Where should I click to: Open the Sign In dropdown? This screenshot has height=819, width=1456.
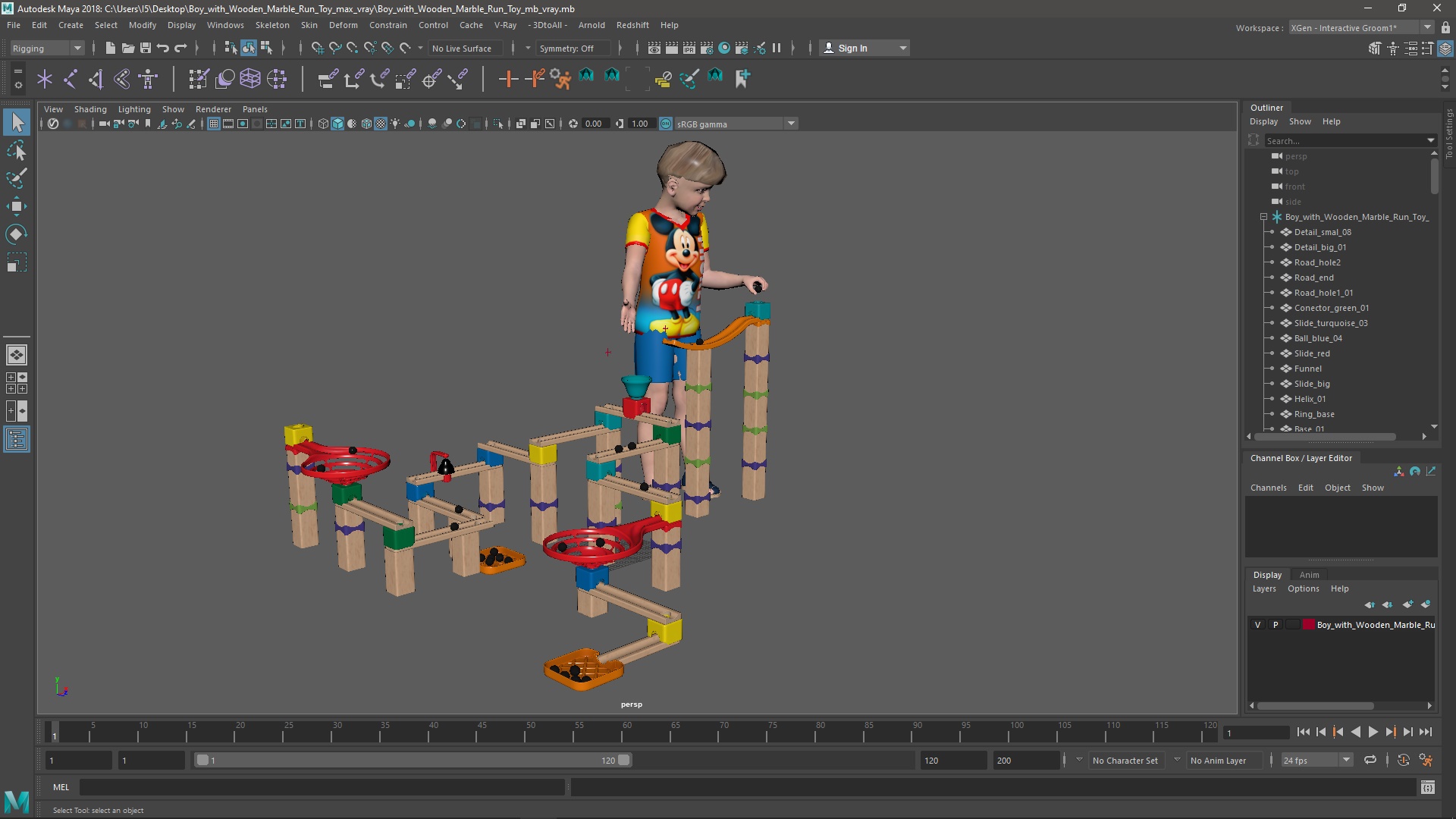point(864,48)
